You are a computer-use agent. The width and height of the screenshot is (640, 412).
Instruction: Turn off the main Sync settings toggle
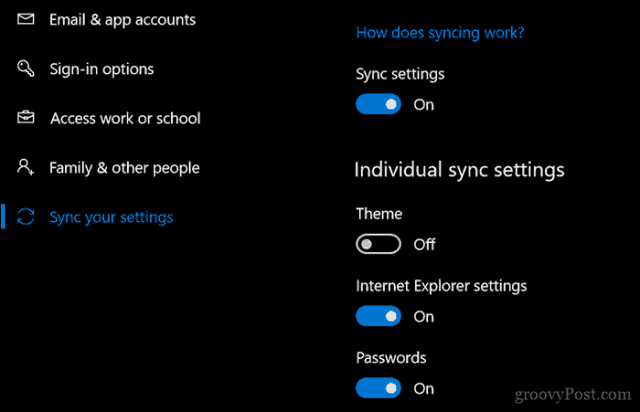coord(378,104)
